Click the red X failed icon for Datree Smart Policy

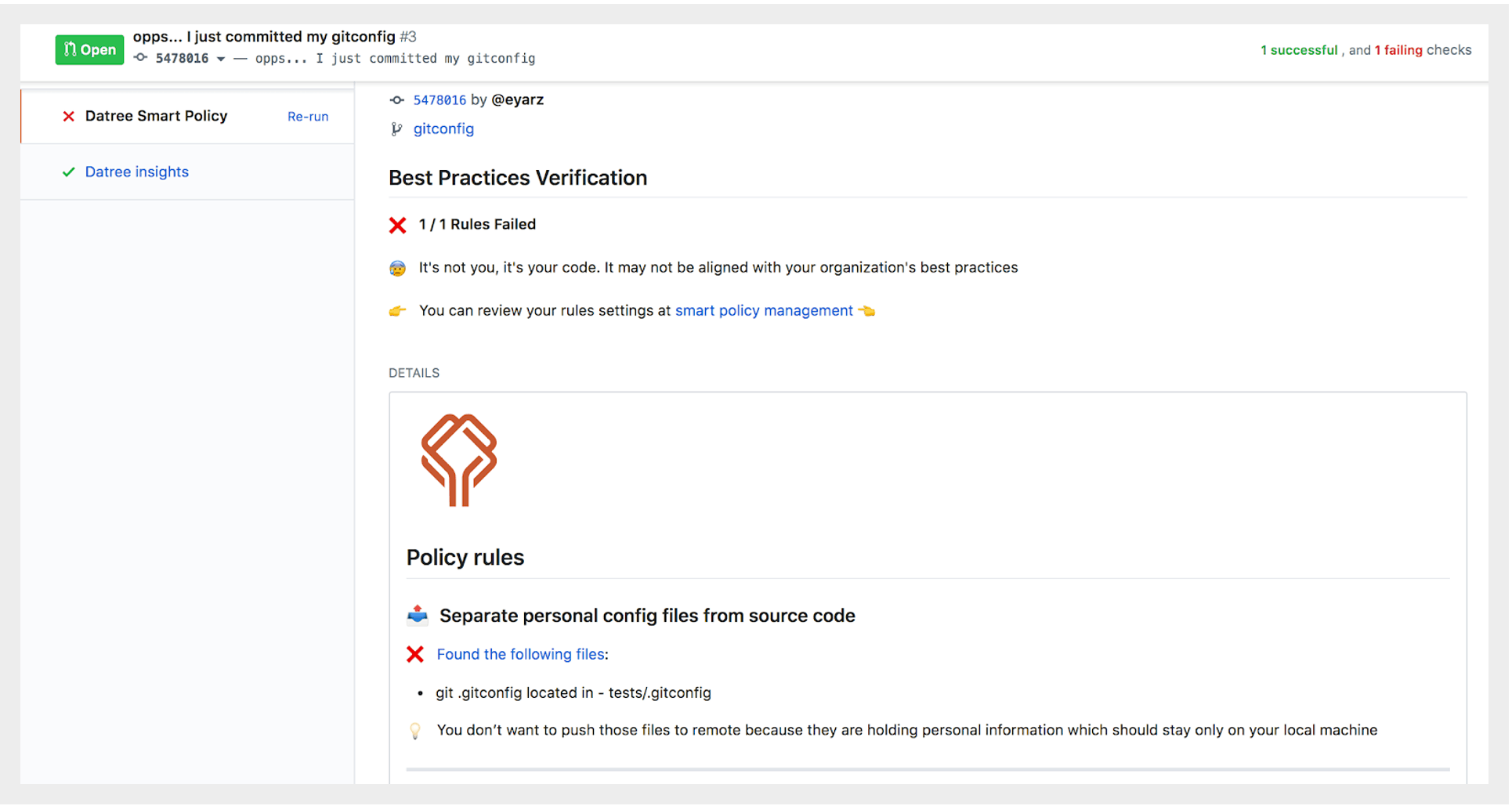click(69, 116)
